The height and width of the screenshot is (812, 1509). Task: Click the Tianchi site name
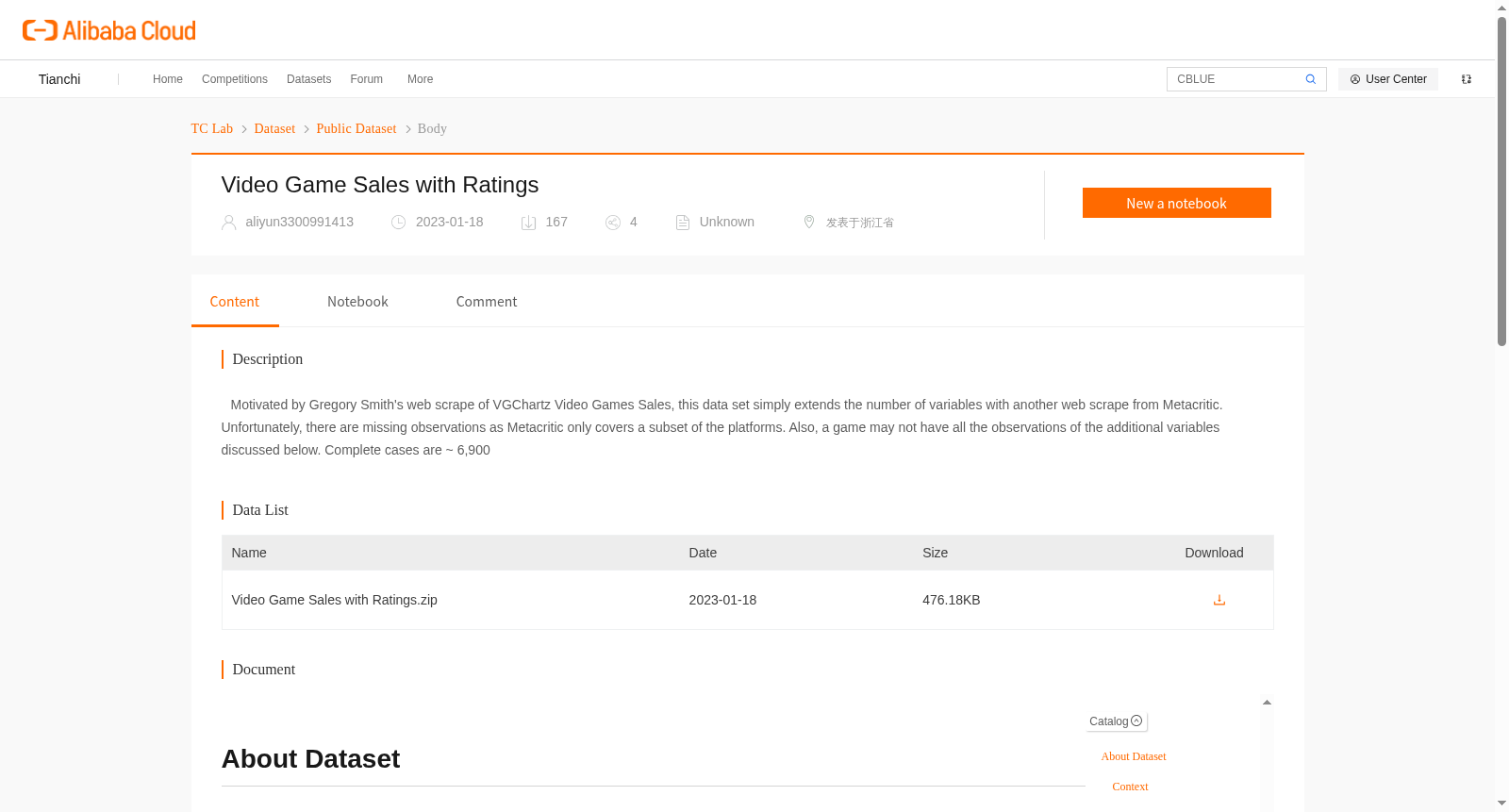tap(59, 79)
